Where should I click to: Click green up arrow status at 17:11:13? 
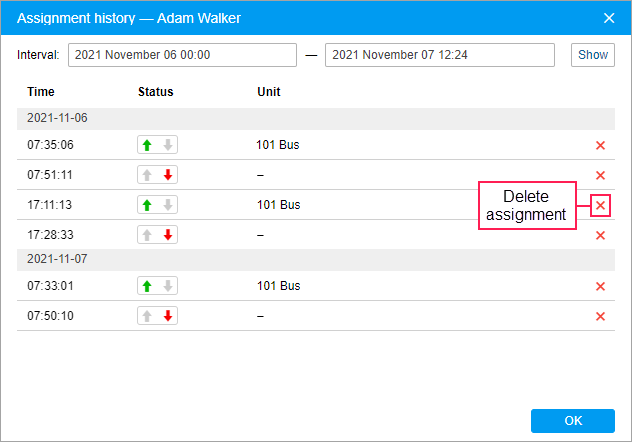click(x=147, y=205)
